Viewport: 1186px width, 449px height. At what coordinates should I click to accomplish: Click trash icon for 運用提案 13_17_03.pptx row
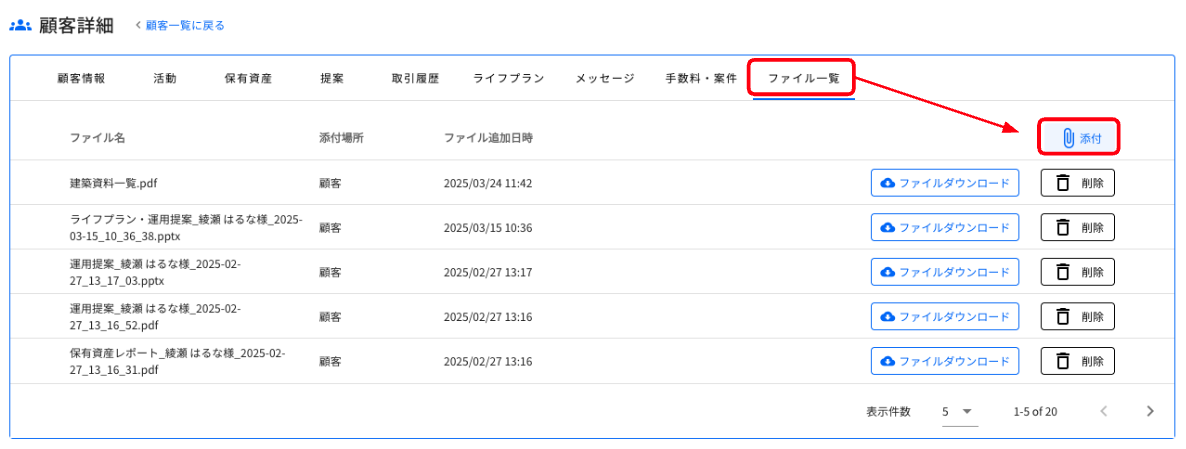pyautogui.click(x=1063, y=272)
